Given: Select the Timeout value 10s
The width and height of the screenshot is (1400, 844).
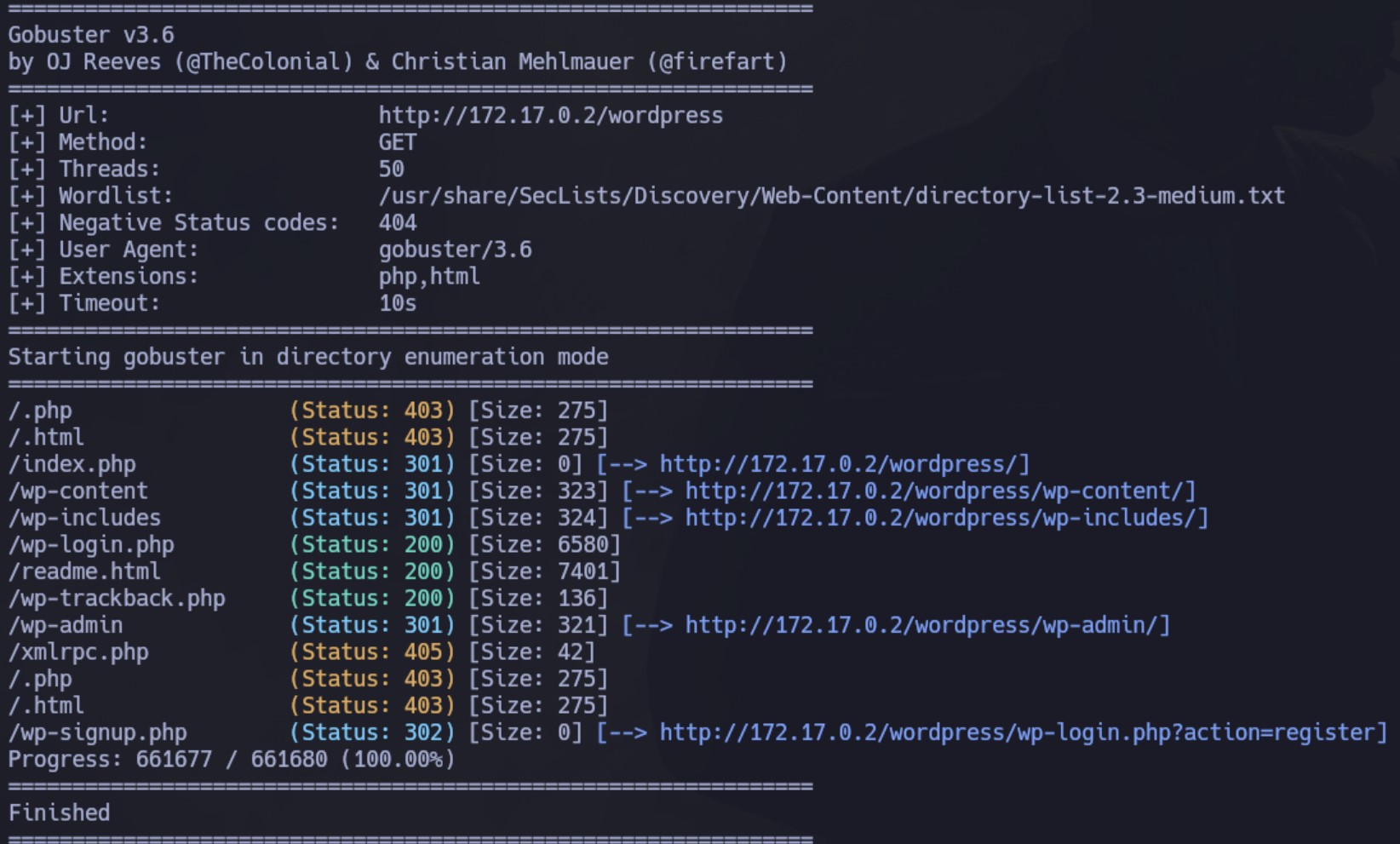Looking at the screenshot, I should click(x=398, y=303).
